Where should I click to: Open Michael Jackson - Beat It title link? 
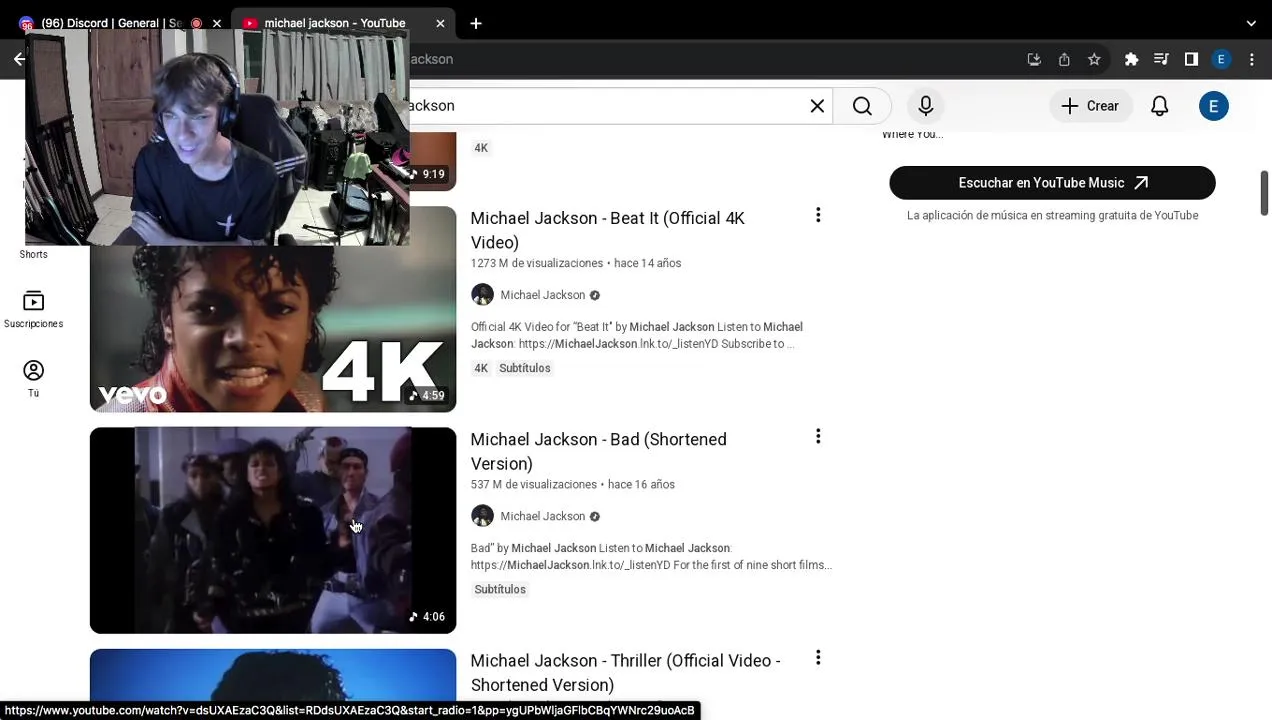(607, 230)
